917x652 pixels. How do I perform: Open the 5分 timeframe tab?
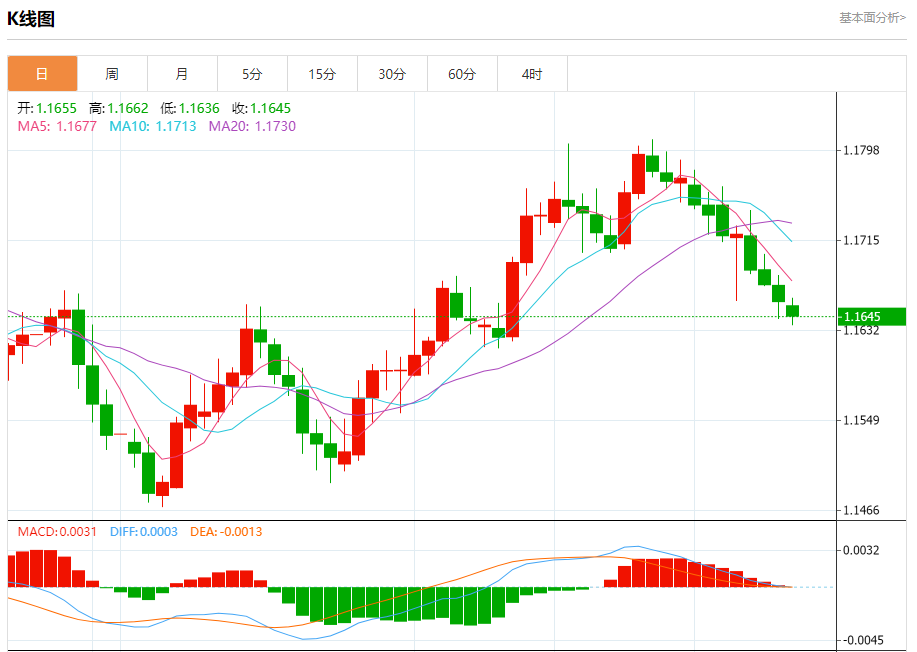252,74
